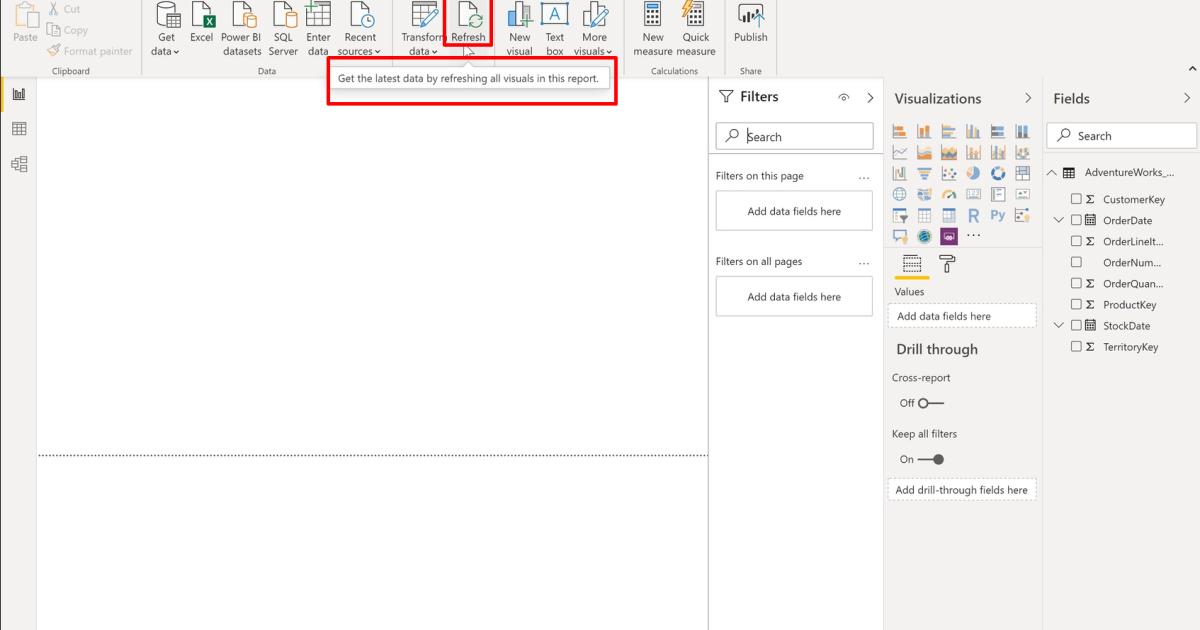Select the donut chart visualization
The height and width of the screenshot is (630, 1200).
pos(997,172)
